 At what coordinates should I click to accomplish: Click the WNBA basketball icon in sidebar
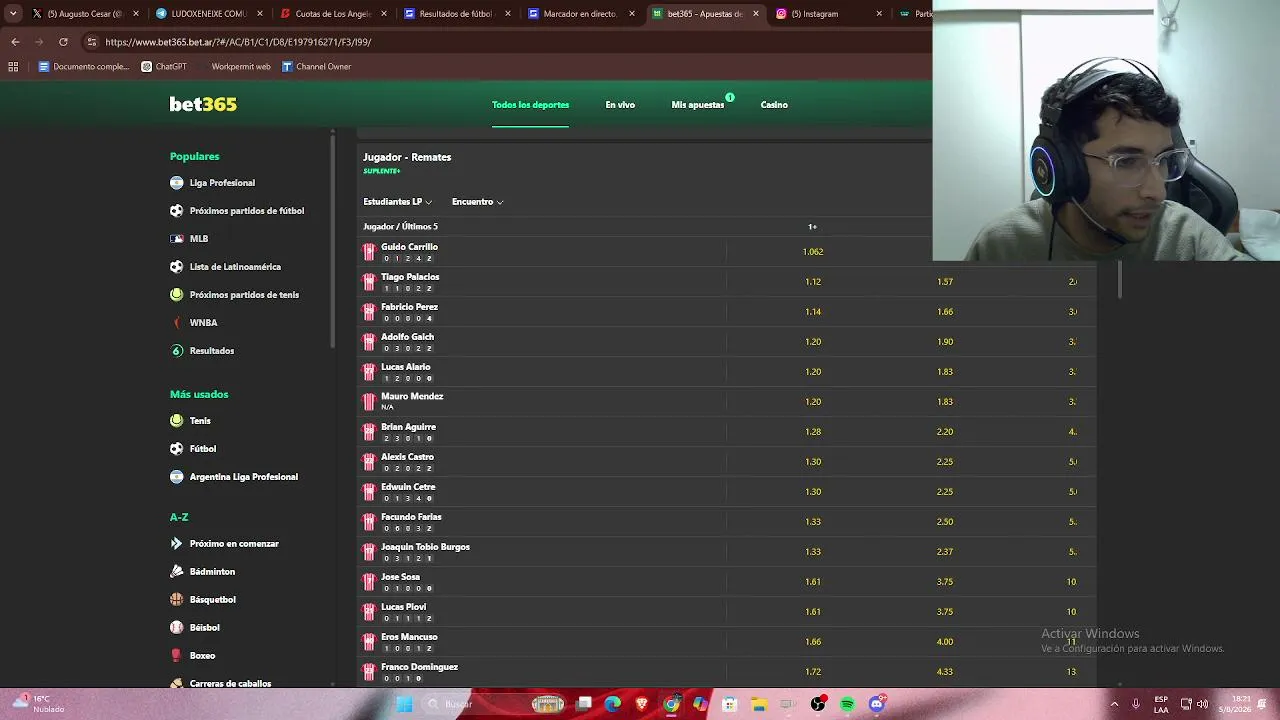(x=177, y=323)
